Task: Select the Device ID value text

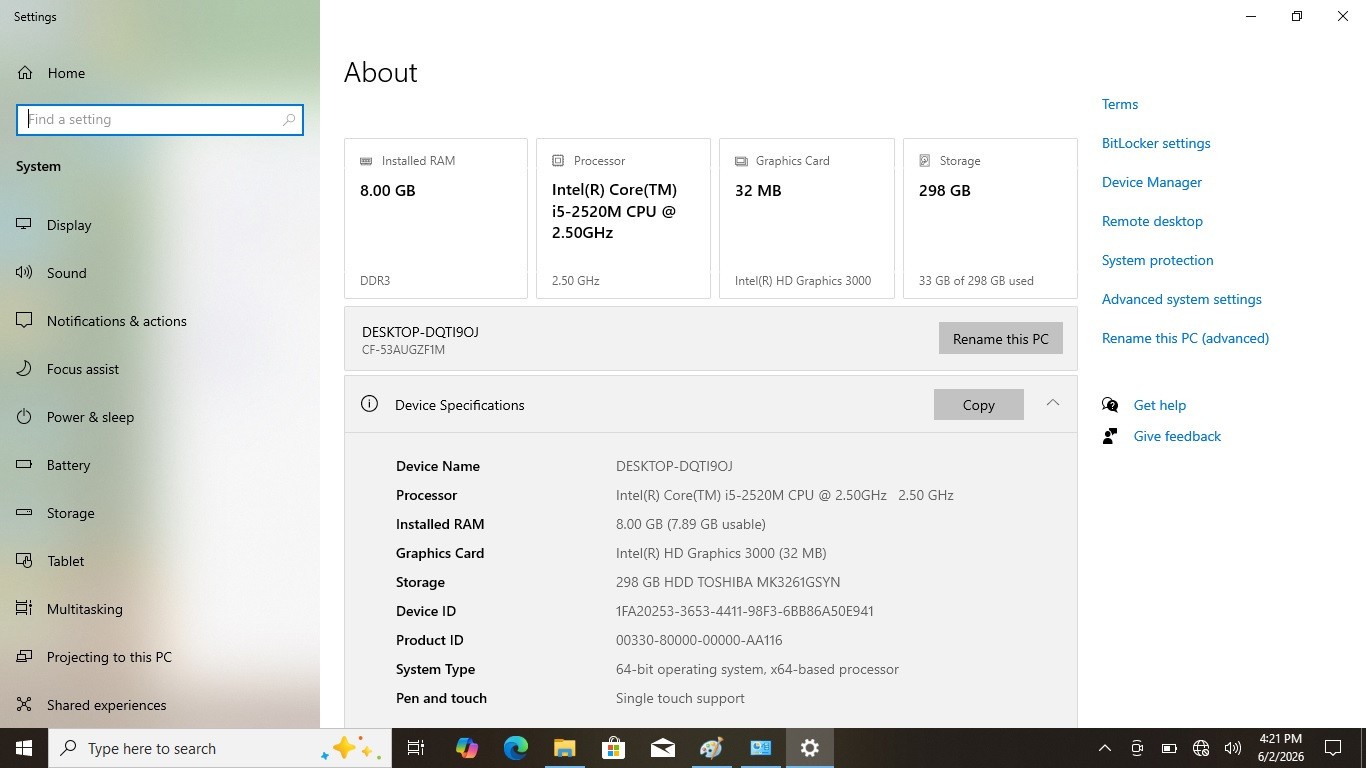Action: 745,611
